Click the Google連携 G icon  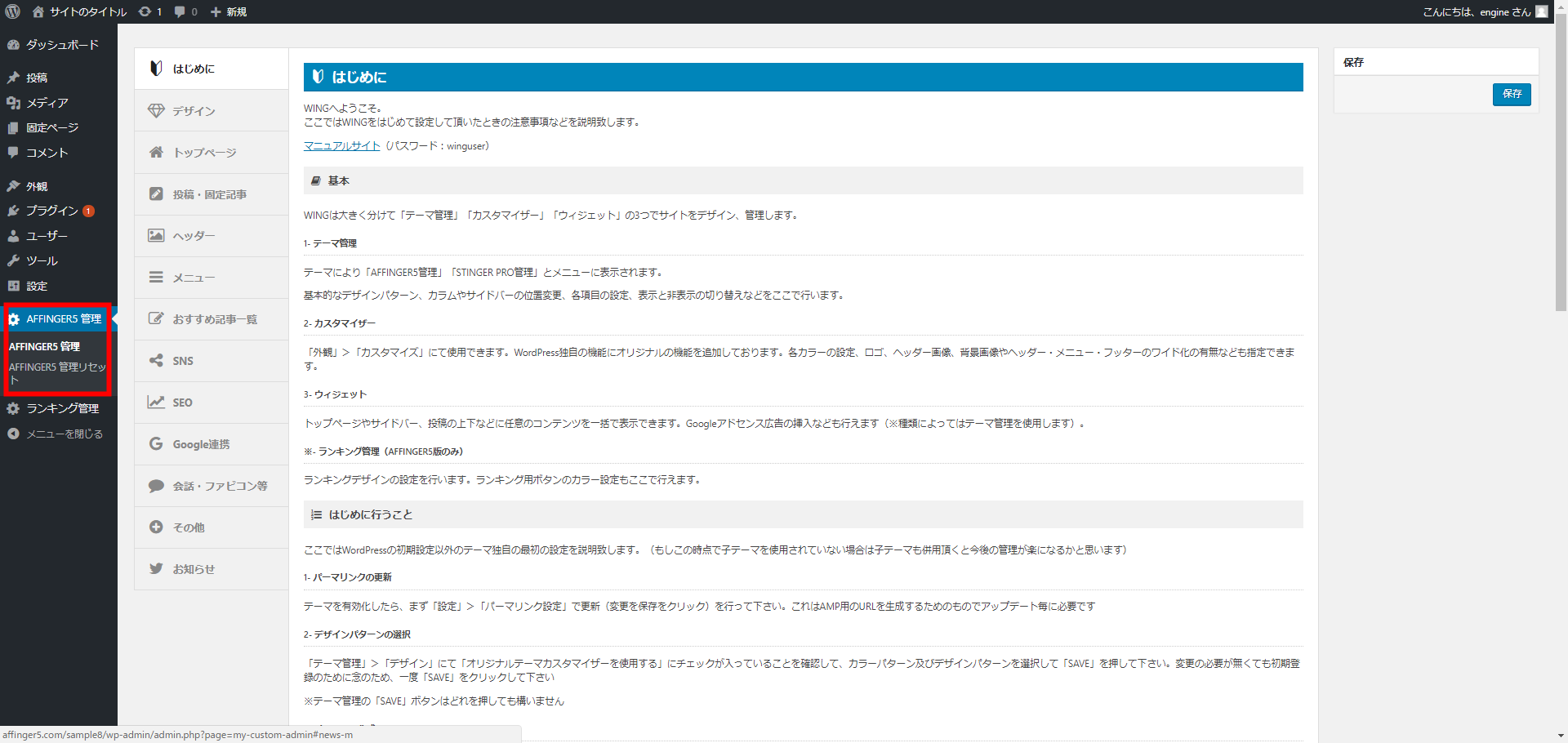[156, 444]
